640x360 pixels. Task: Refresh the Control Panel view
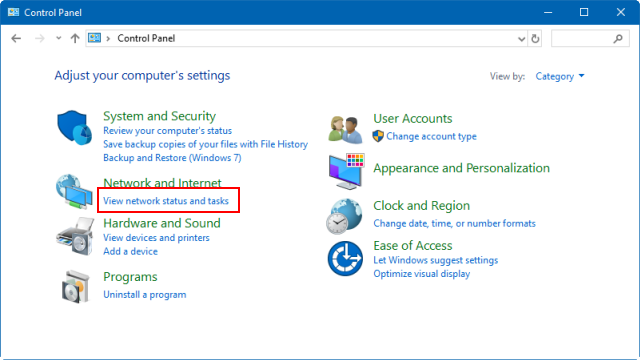535,39
